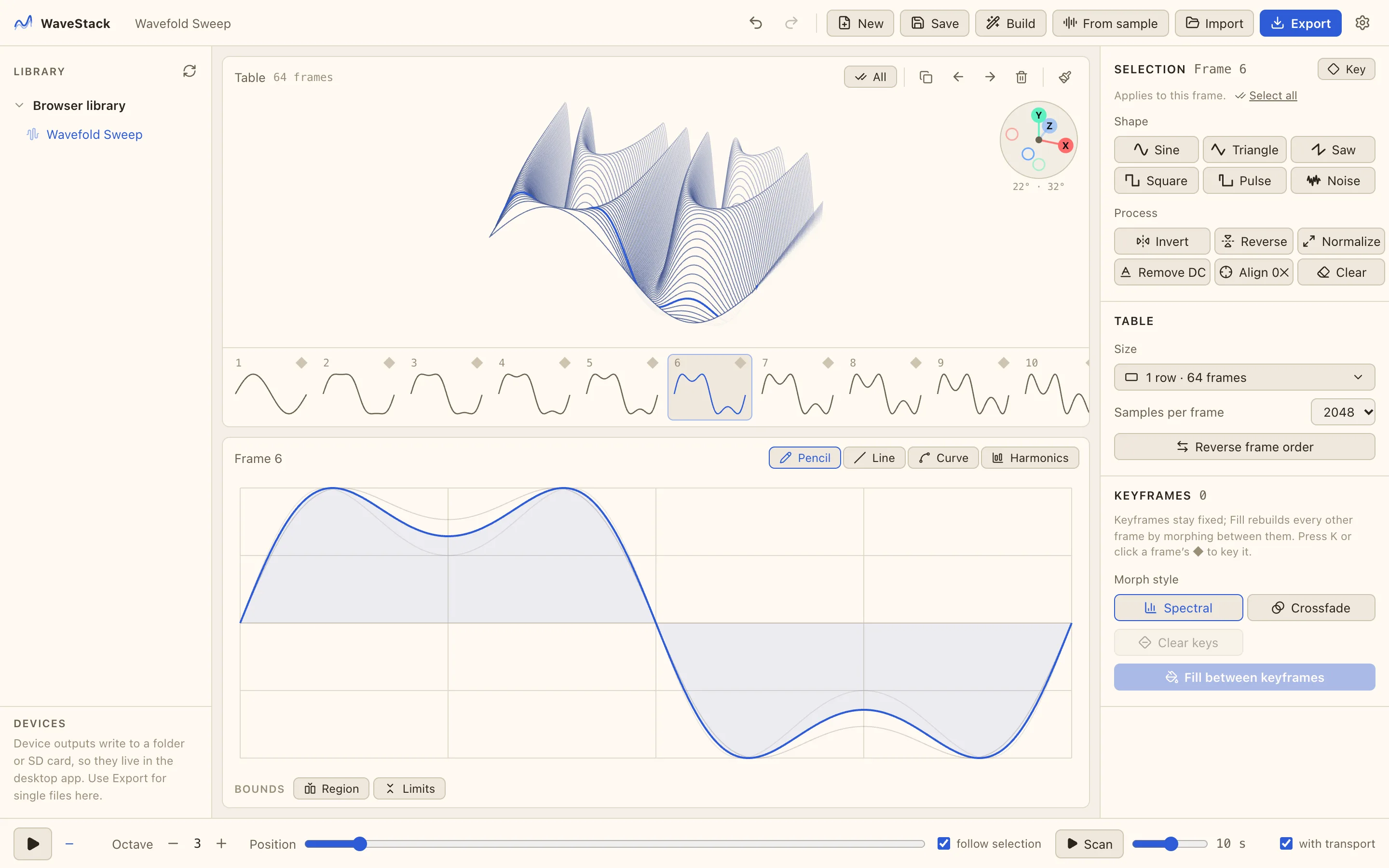
Task: Click the X axis handle on orientation gizmo
Action: (1065, 145)
